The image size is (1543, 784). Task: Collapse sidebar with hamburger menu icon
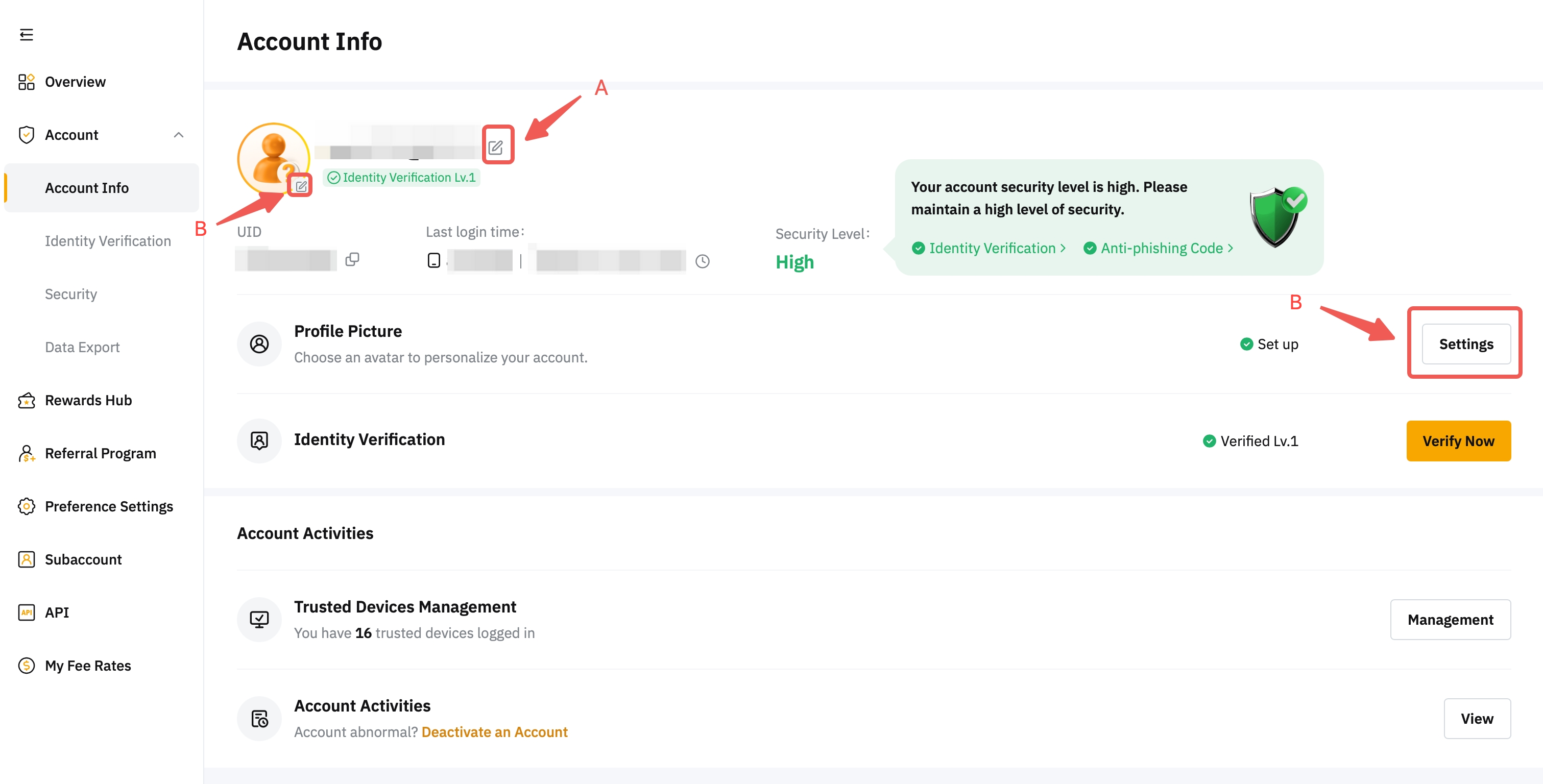coord(27,35)
